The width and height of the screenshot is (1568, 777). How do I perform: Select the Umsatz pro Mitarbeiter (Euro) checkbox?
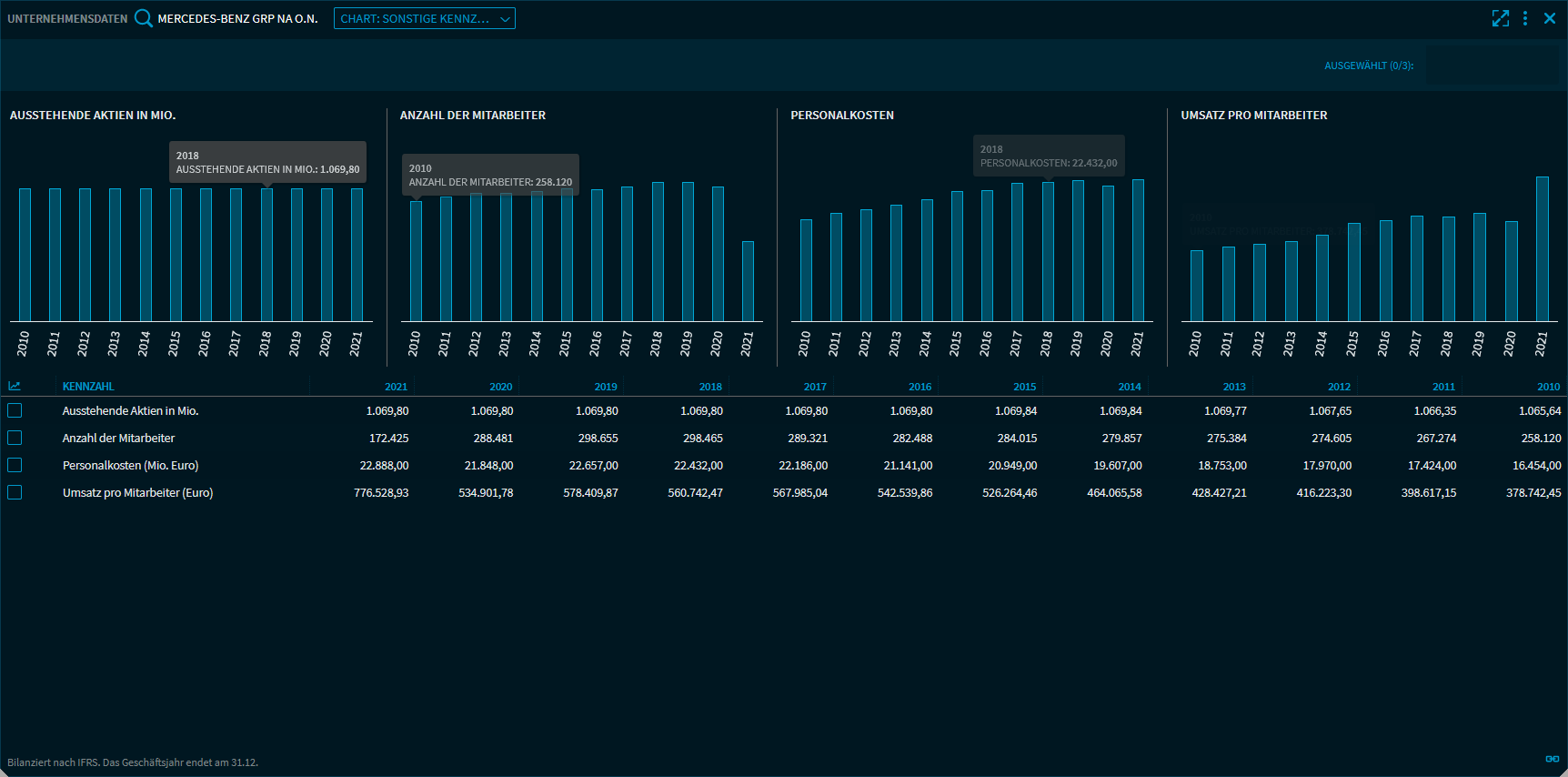click(15, 493)
